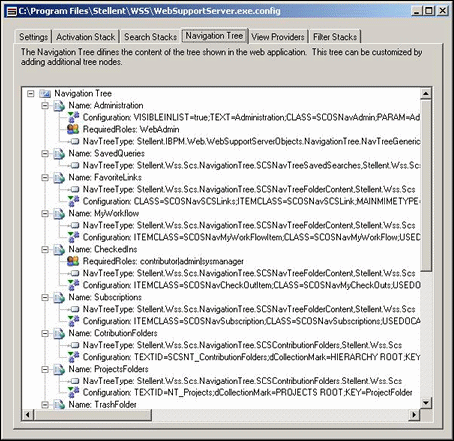Click CheckedIns' NavTreeType icon
This screenshot has width=454, height=441.
(75, 273)
